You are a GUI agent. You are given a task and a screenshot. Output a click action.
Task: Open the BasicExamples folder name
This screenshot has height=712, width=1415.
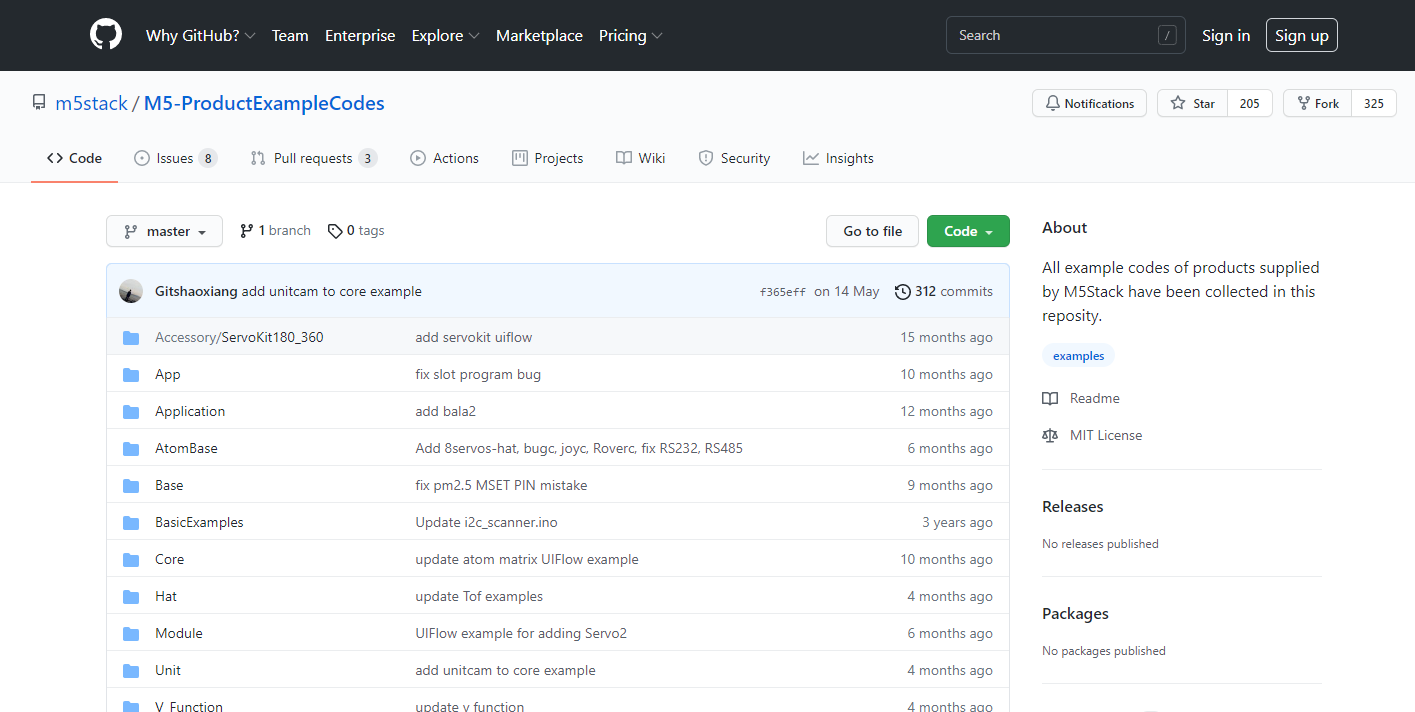coord(199,522)
